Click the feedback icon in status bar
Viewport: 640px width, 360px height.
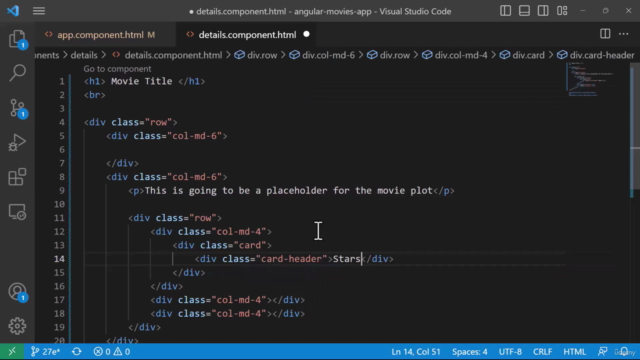click(602, 351)
